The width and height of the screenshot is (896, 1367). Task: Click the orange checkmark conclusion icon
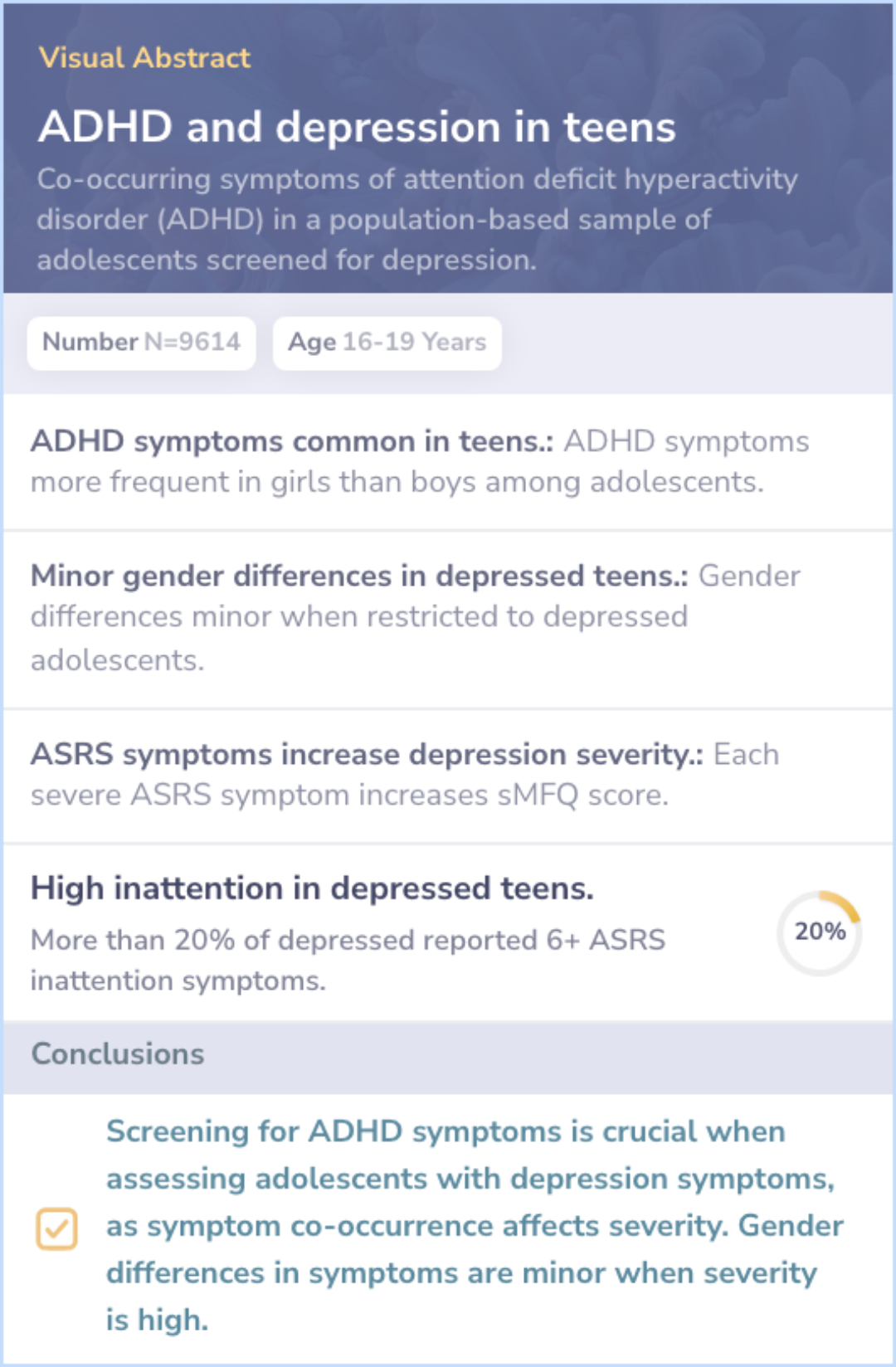pyautogui.click(x=56, y=1228)
